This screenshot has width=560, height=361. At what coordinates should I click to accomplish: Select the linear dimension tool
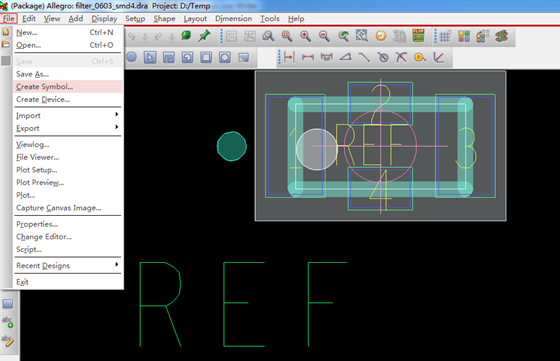click(x=289, y=57)
